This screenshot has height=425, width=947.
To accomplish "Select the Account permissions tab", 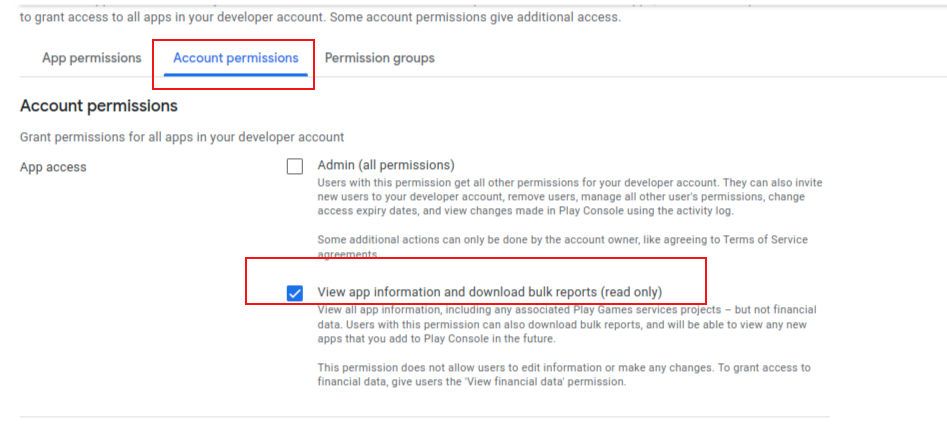I will [236, 58].
